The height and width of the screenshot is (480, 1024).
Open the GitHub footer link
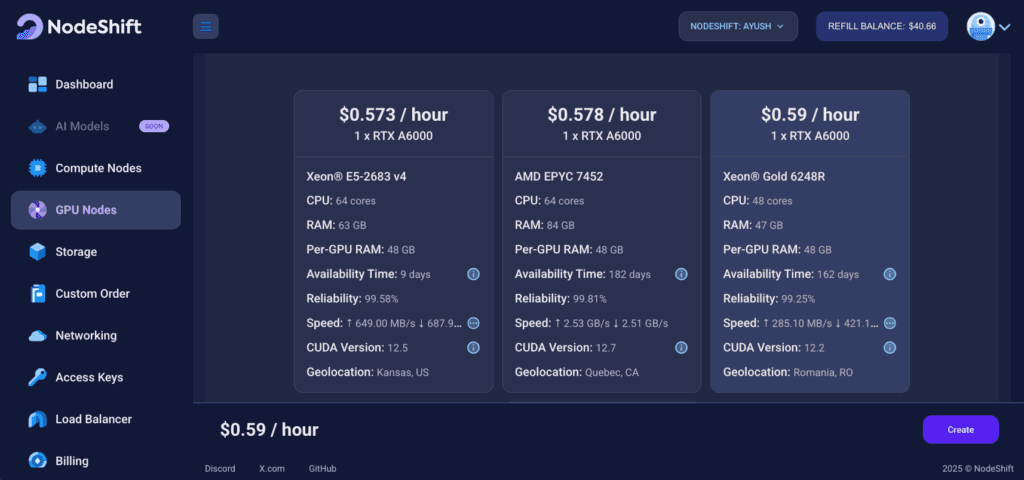click(x=323, y=468)
